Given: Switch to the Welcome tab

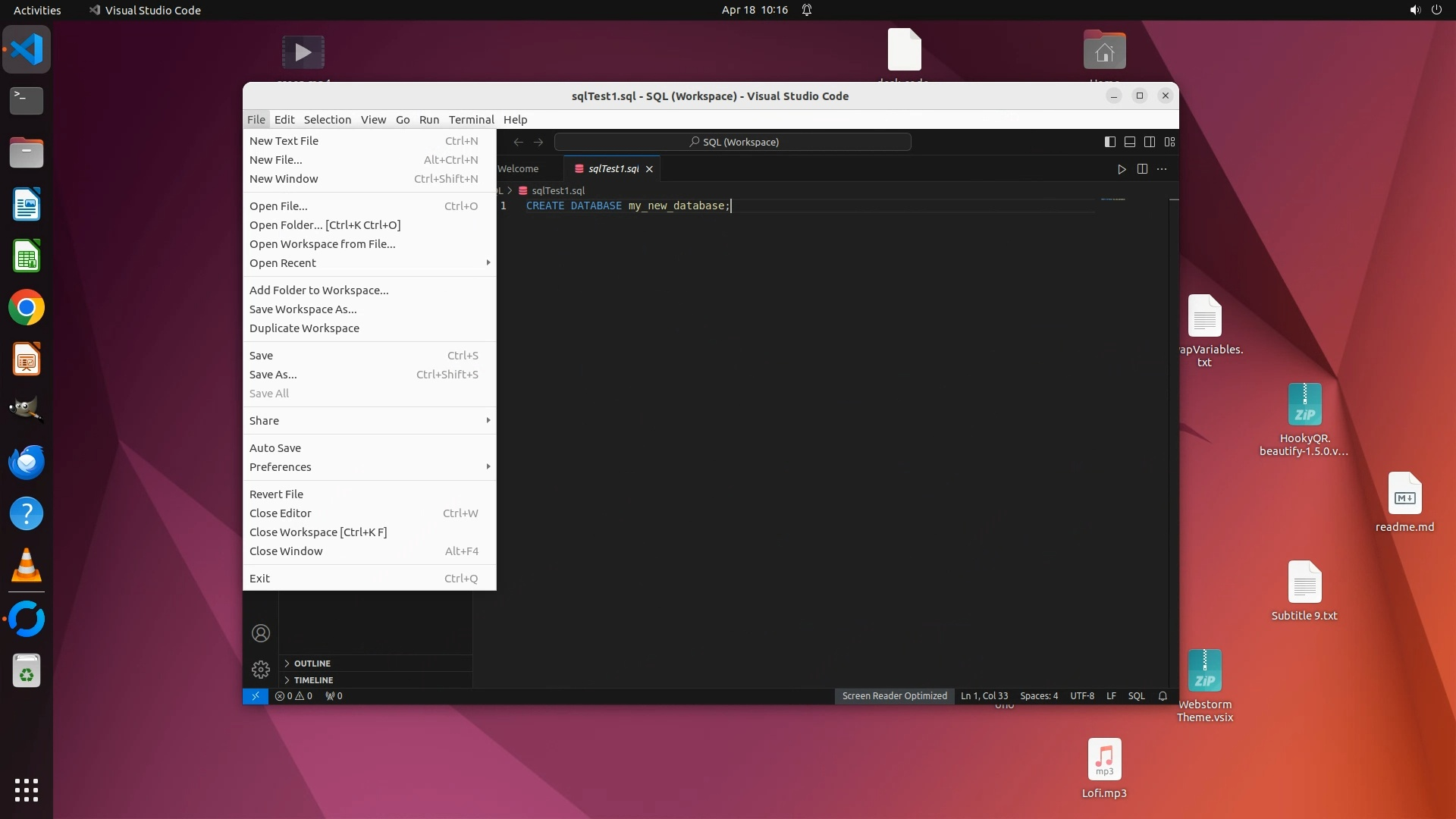Looking at the screenshot, I should click(519, 169).
